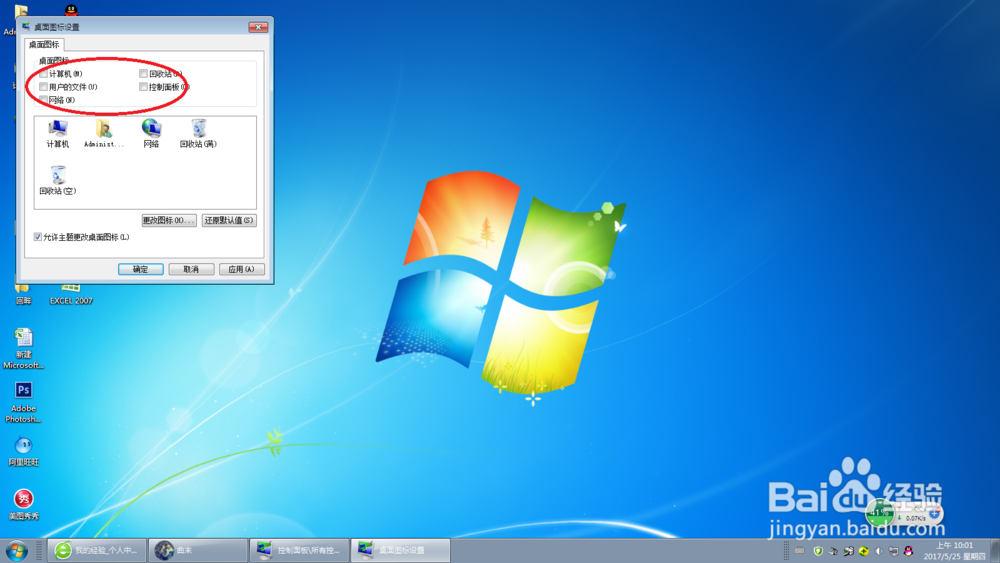
Task: Switch to 我的经验_个人中... taskbar window
Action: point(97,550)
